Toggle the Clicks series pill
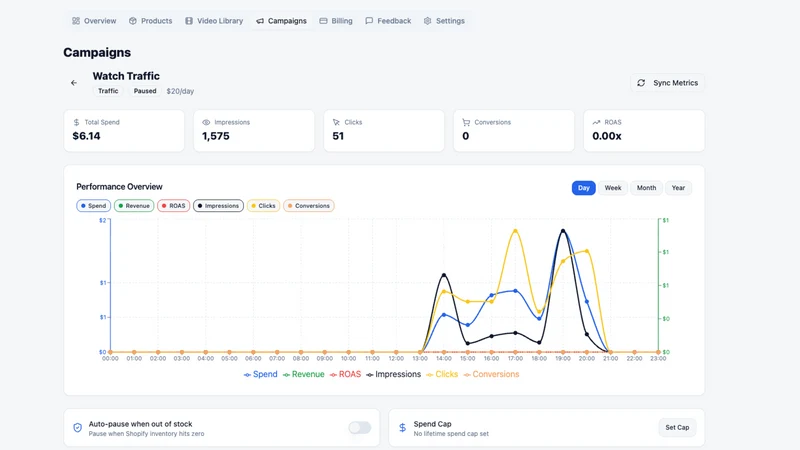The height and width of the screenshot is (450, 800). [x=263, y=206]
